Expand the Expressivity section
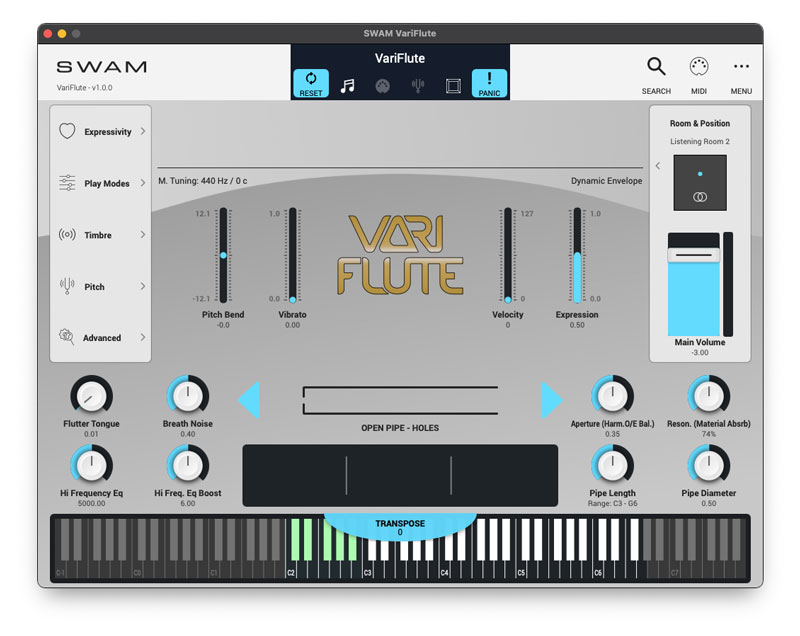Viewport: 800px width, 636px height. (100, 132)
